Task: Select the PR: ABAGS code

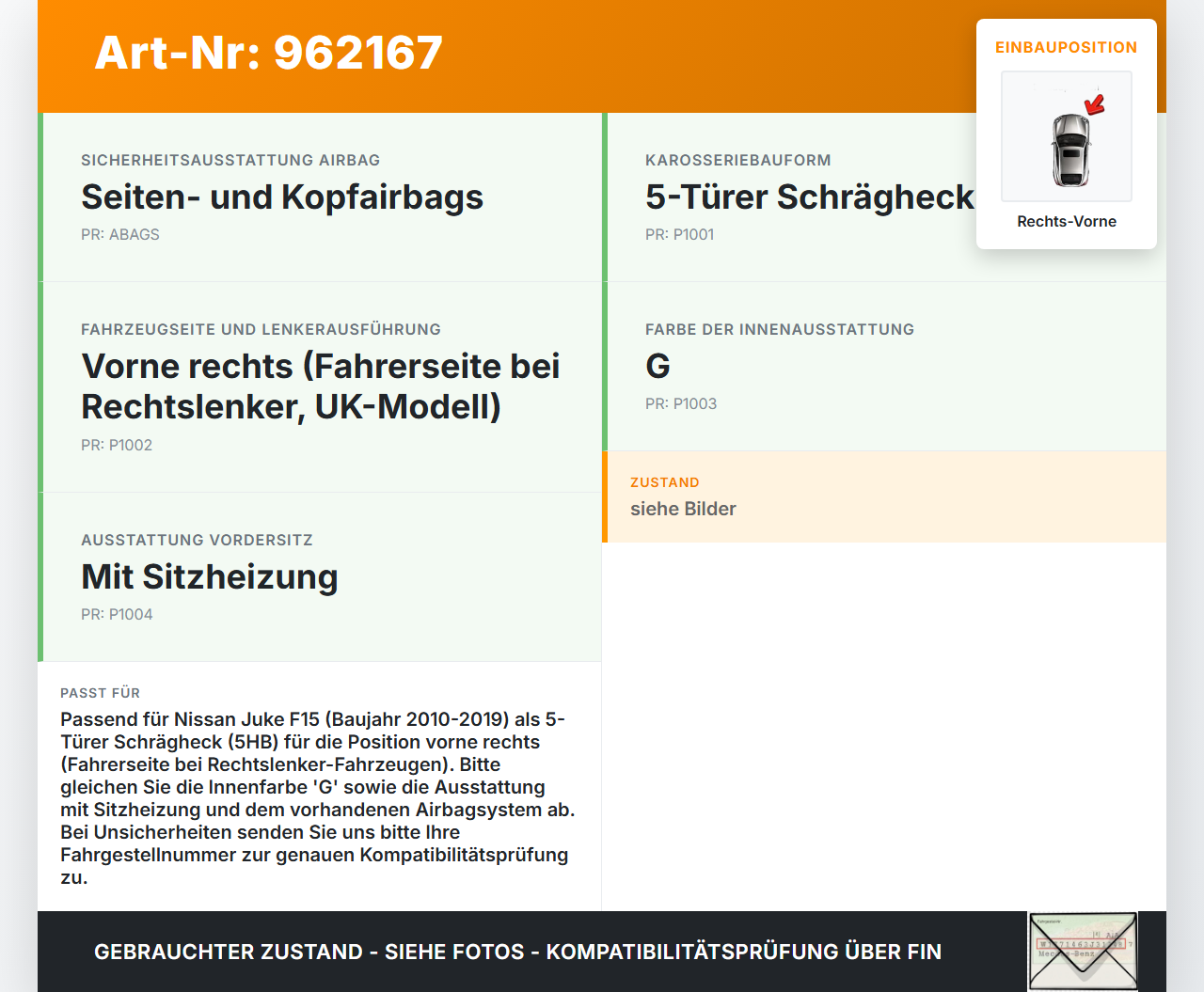Action: coord(120,234)
